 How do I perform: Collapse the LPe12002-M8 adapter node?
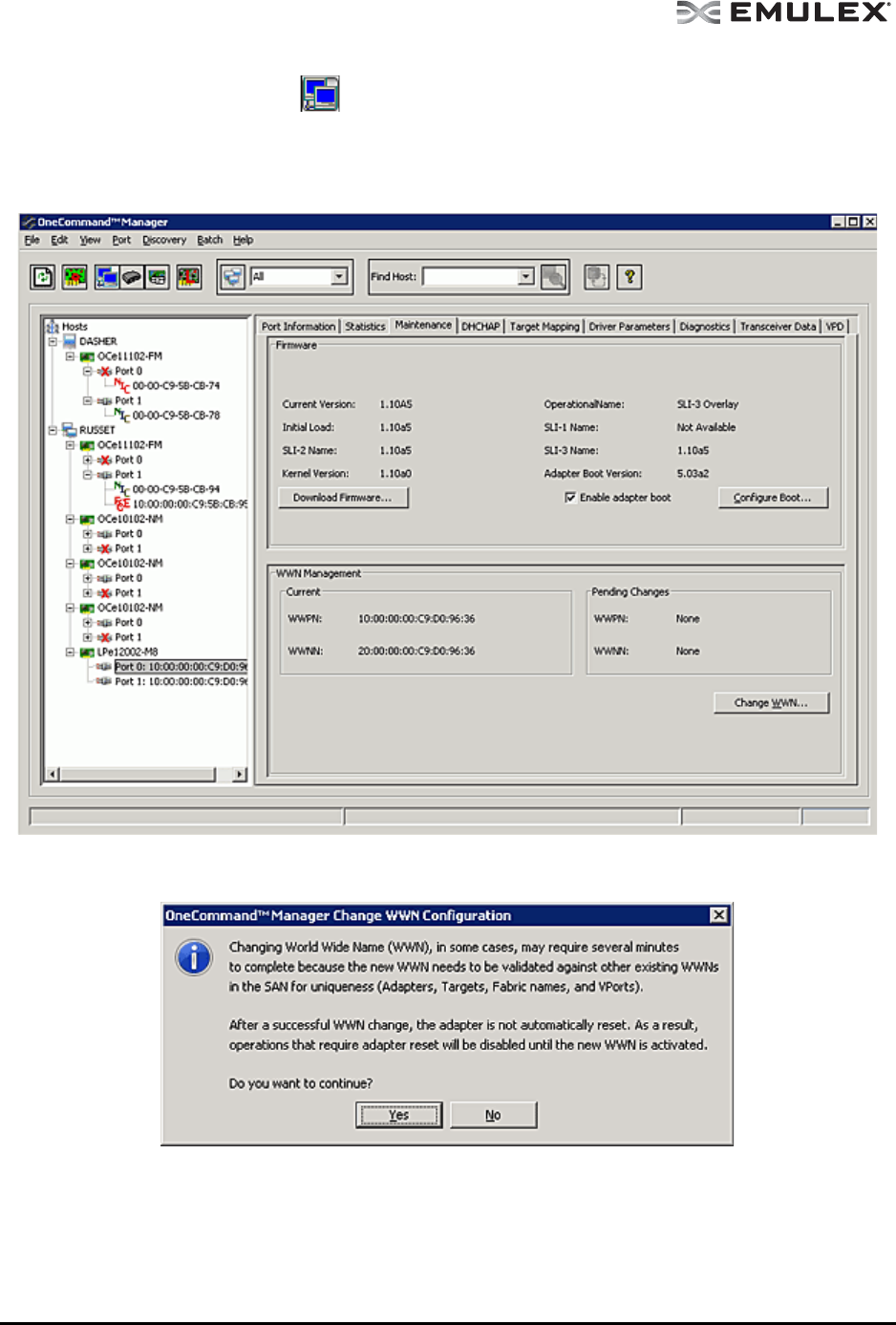tap(70, 652)
